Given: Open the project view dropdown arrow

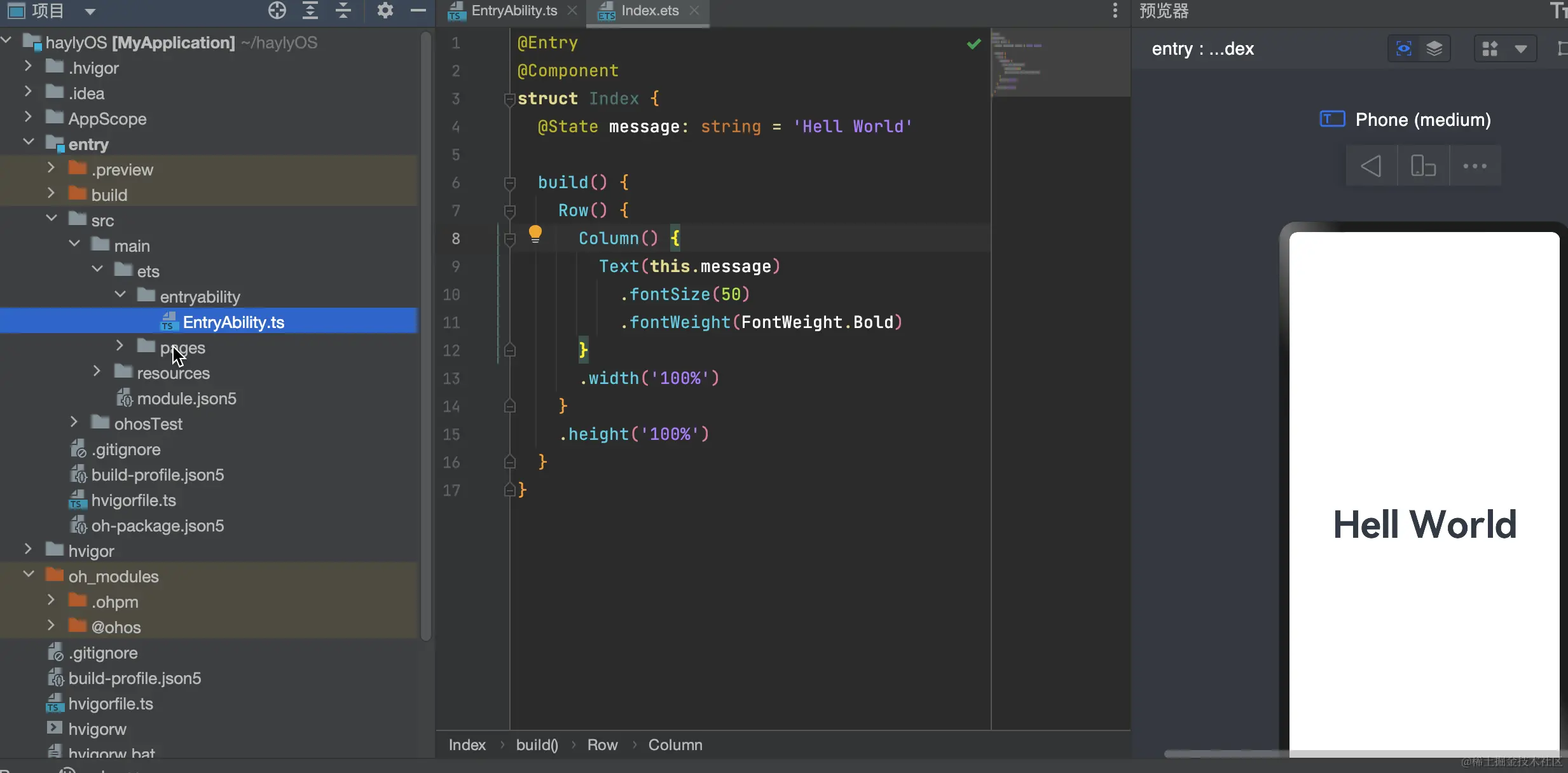Looking at the screenshot, I should coord(90,11).
